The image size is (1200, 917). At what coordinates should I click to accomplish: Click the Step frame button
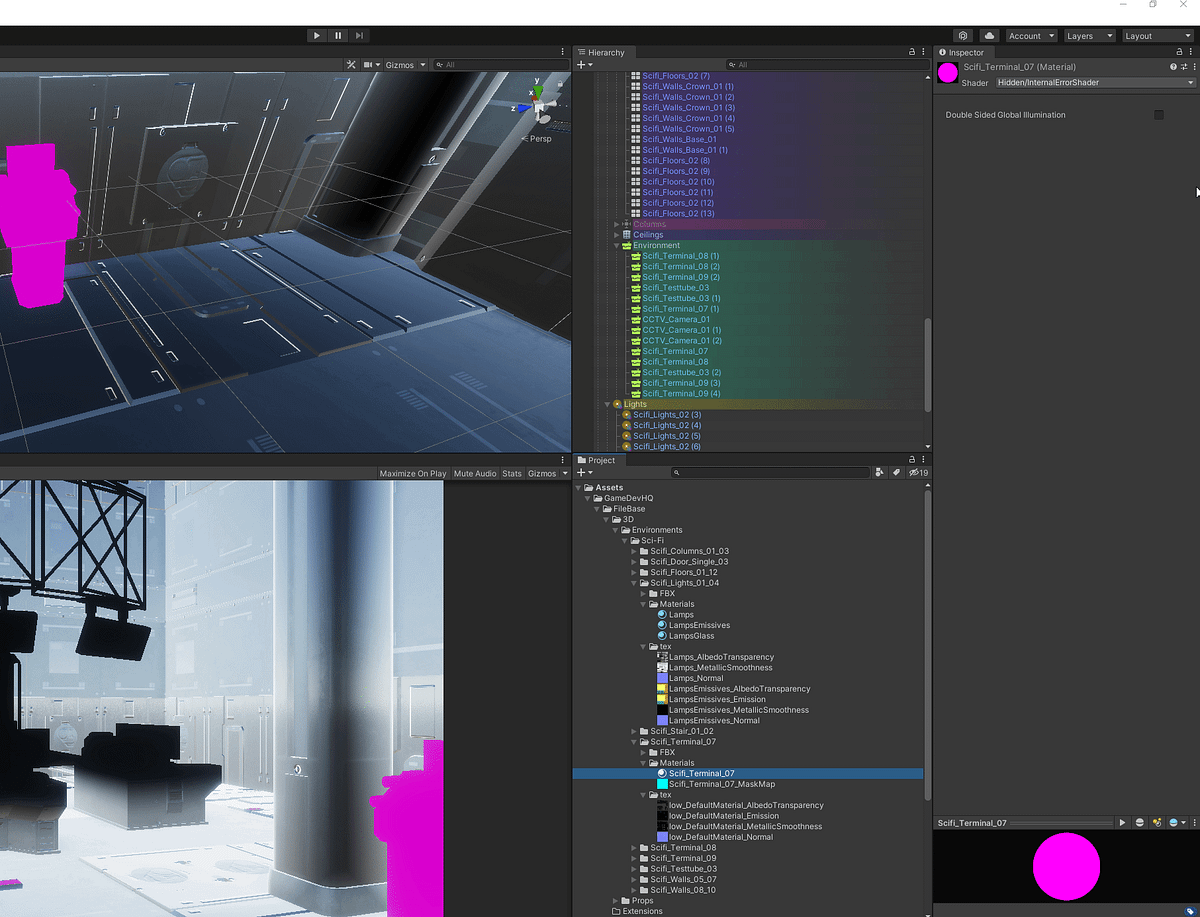[x=358, y=35]
